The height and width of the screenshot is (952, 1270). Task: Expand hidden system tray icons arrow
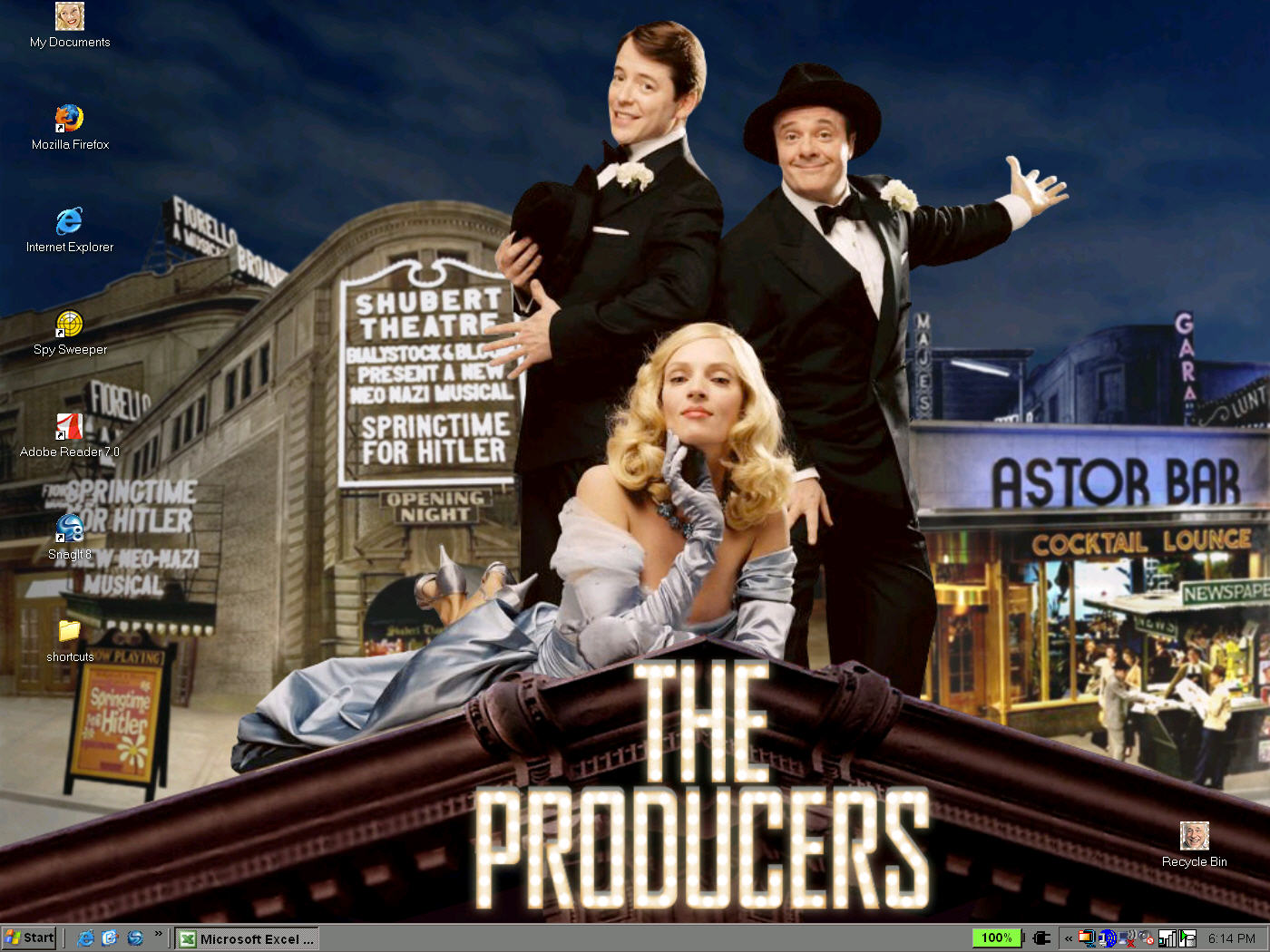point(1069,938)
